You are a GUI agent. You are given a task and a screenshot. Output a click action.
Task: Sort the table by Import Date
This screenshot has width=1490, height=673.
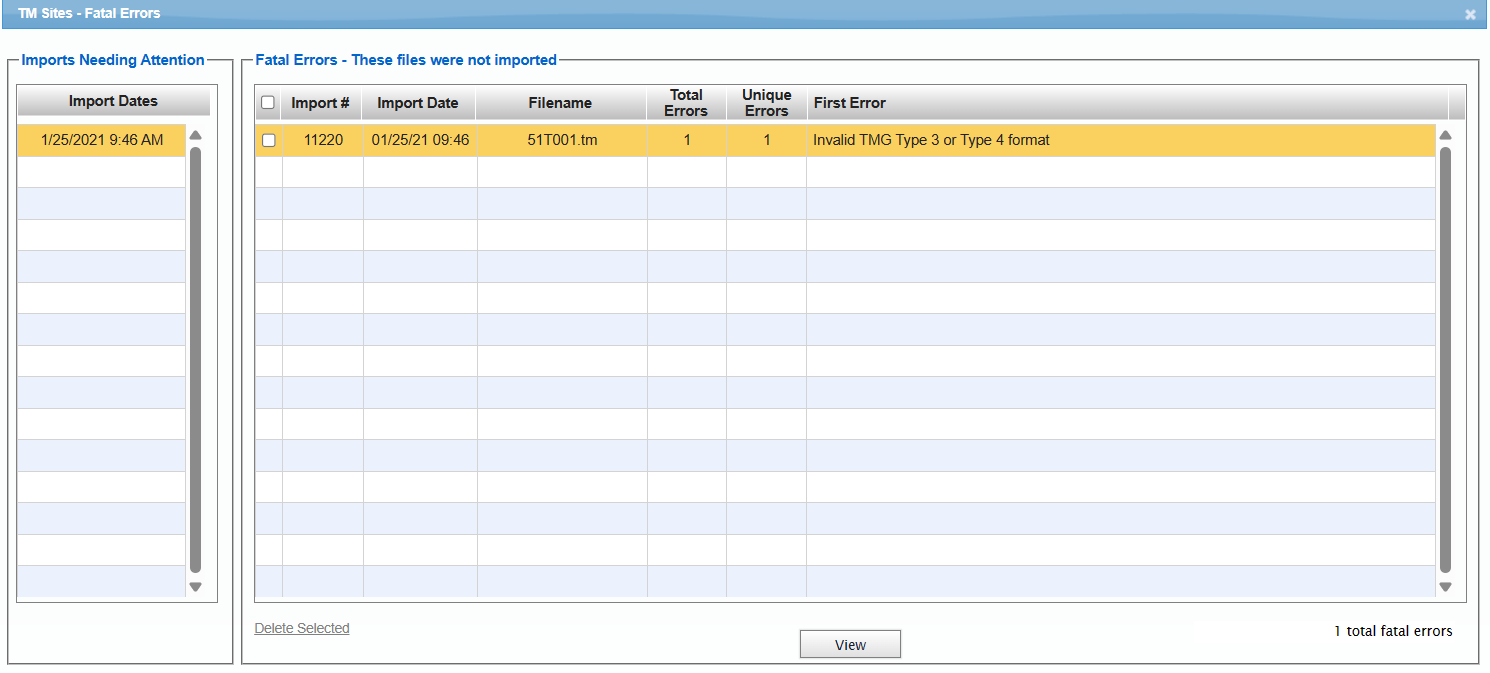coord(417,103)
